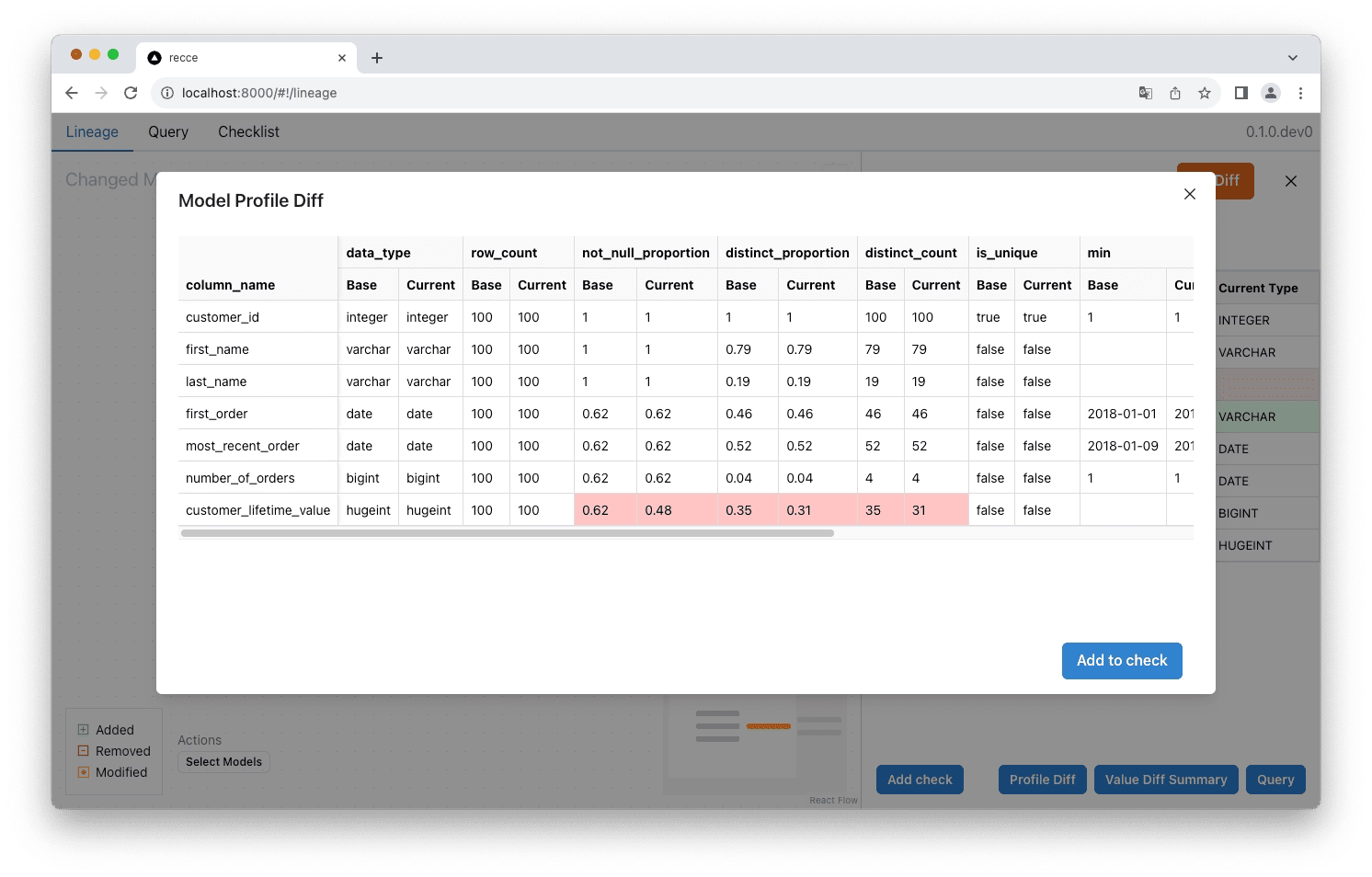
Task: Bookmark the page with the star icon
Action: click(1205, 93)
